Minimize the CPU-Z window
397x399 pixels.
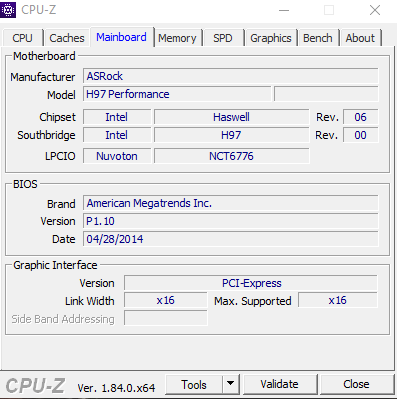coord(284,10)
